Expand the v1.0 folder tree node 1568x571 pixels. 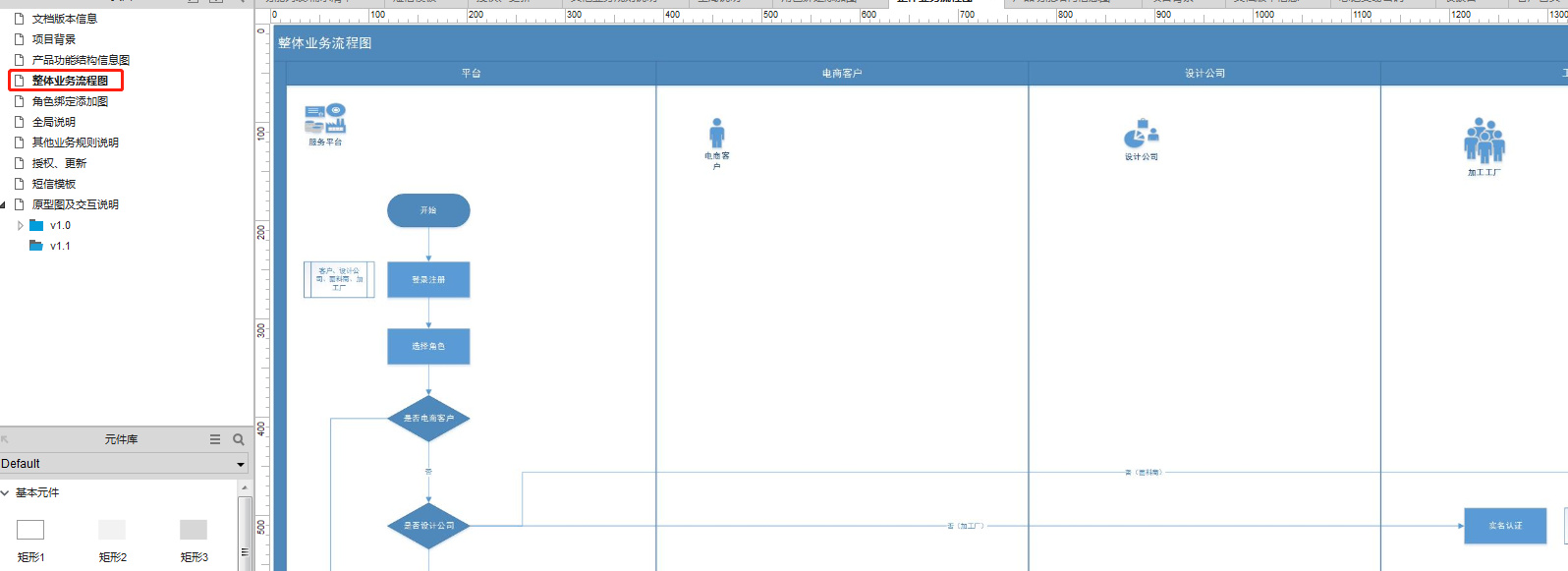(x=21, y=225)
